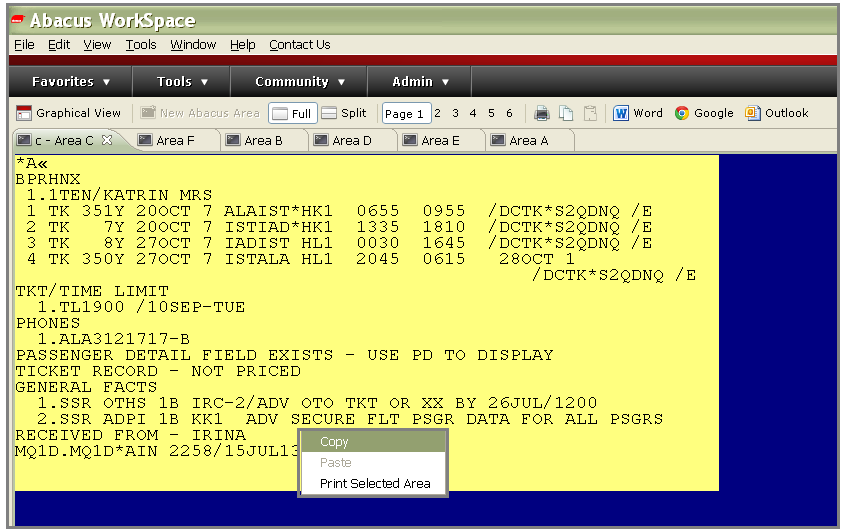
Task: Click SSR OTHS 1B line
Action: (x=317, y=403)
